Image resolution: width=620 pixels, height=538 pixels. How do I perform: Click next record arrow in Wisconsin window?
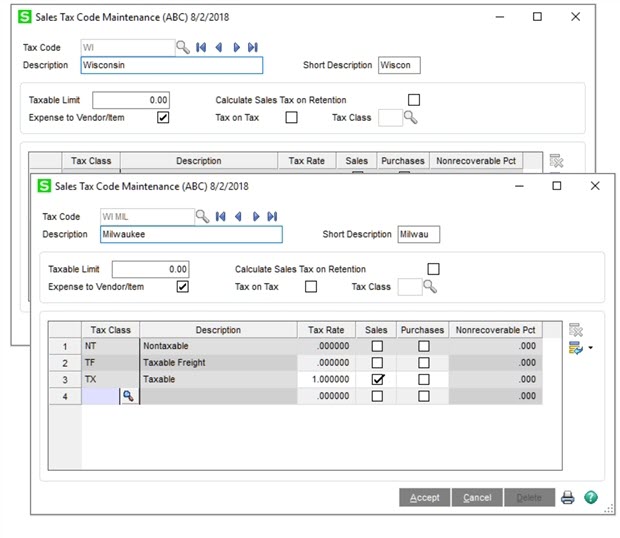tap(236, 47)
